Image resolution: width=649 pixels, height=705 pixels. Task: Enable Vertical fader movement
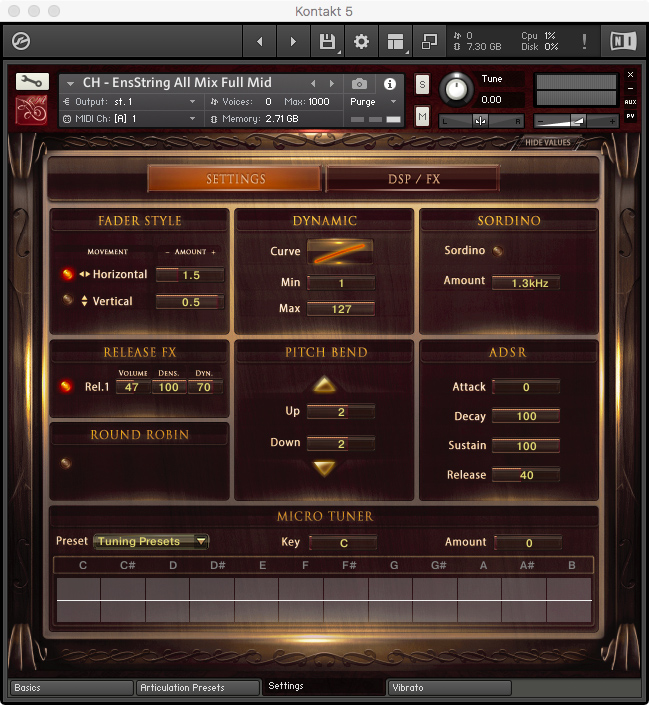[67, 299]
